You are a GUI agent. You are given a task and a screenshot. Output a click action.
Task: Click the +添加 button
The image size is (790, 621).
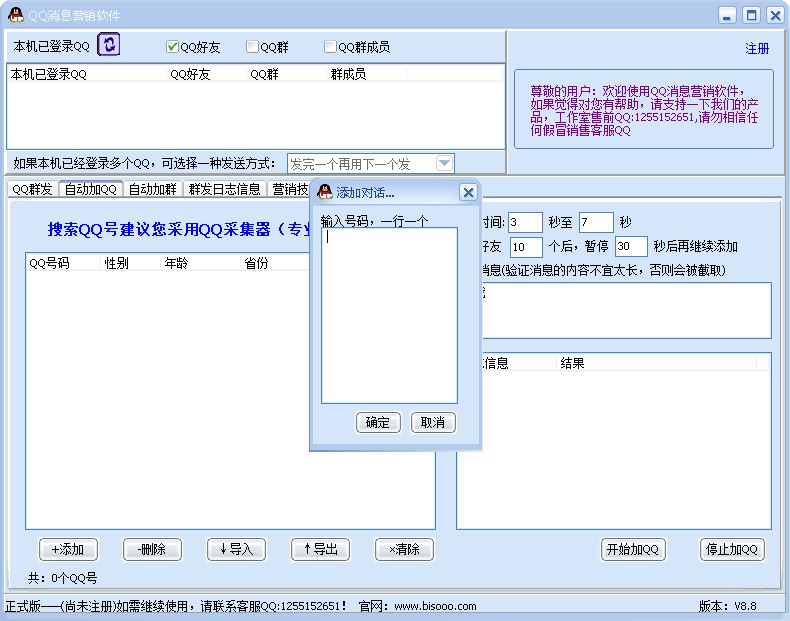[68, 549]
